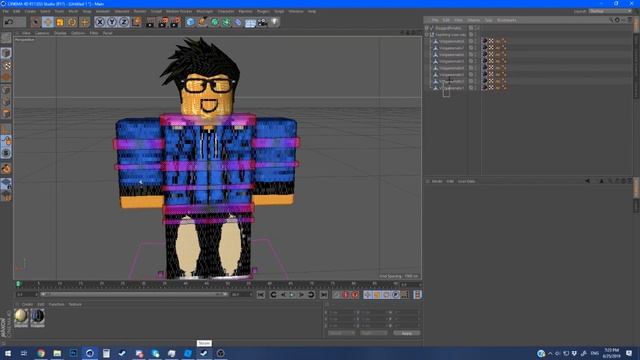Switch to Model mode in left palette

(6, 53)
